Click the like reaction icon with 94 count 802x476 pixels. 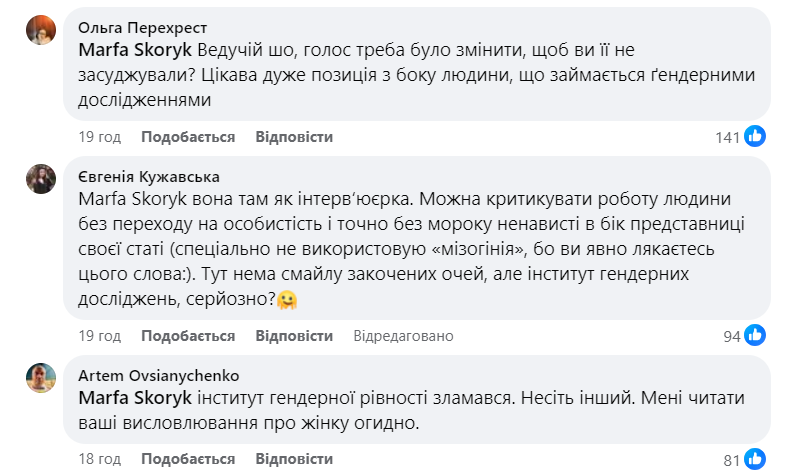pyautogui.click(x=755, y=336)
